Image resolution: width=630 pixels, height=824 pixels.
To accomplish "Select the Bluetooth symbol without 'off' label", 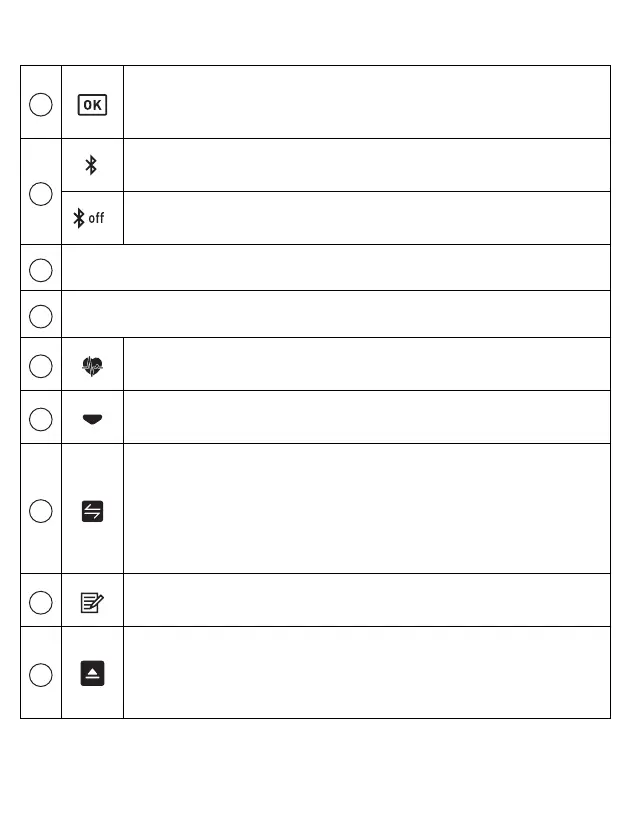I will point(91,166).
